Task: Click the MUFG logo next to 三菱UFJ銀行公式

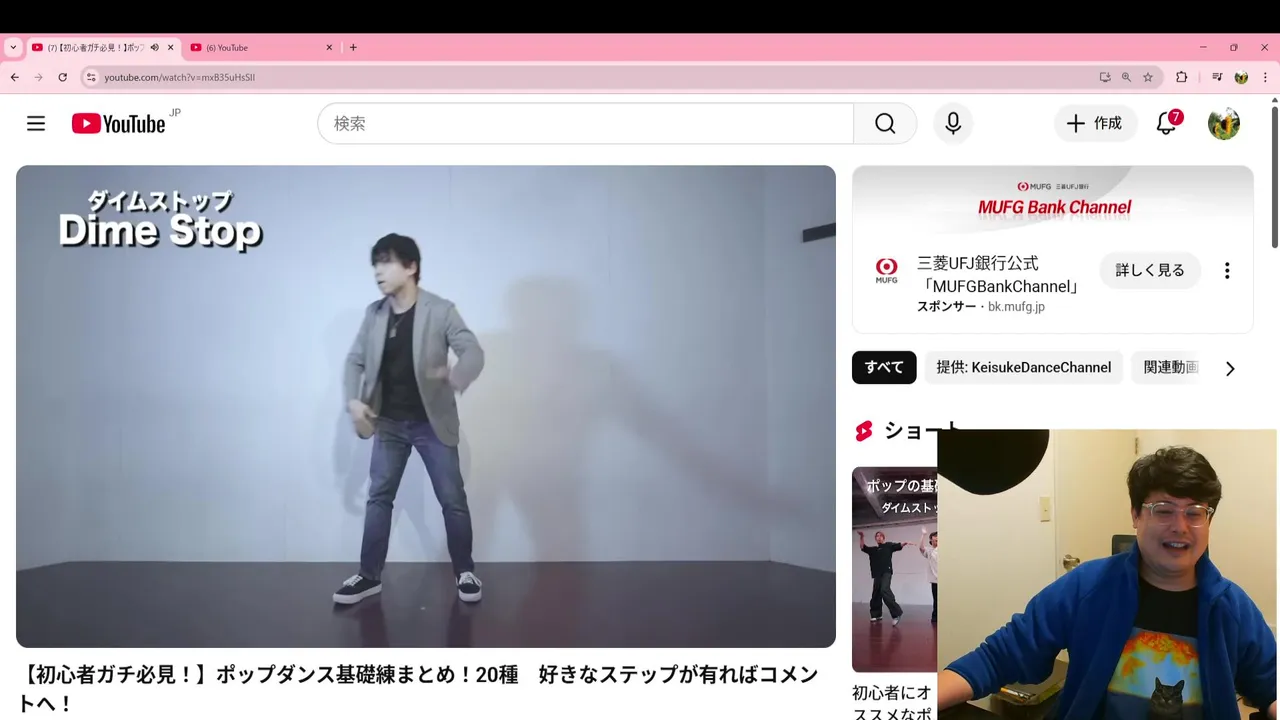Action: coord(886,270)
